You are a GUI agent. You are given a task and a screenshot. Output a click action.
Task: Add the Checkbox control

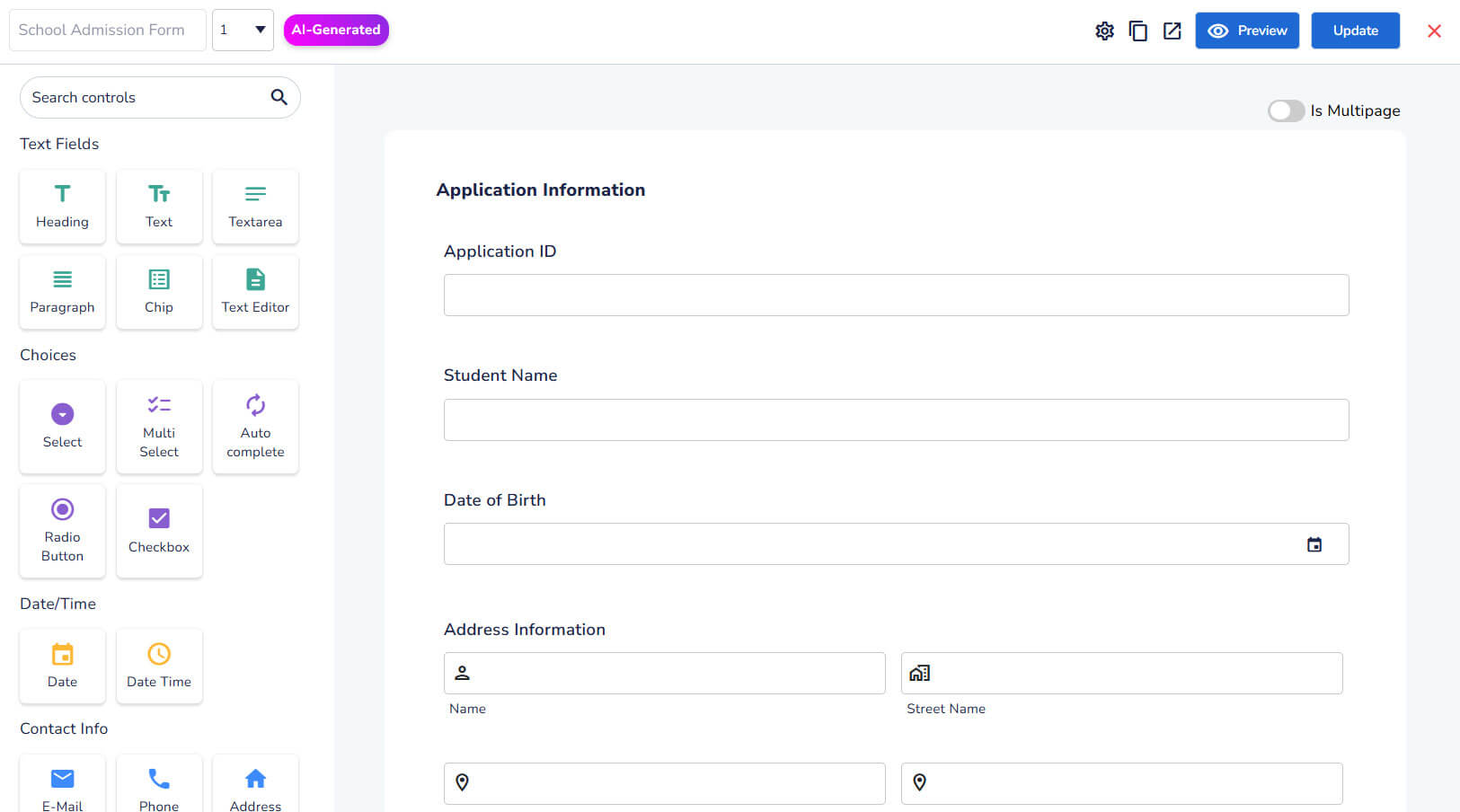pyautogui.click(x=159, y=530)
